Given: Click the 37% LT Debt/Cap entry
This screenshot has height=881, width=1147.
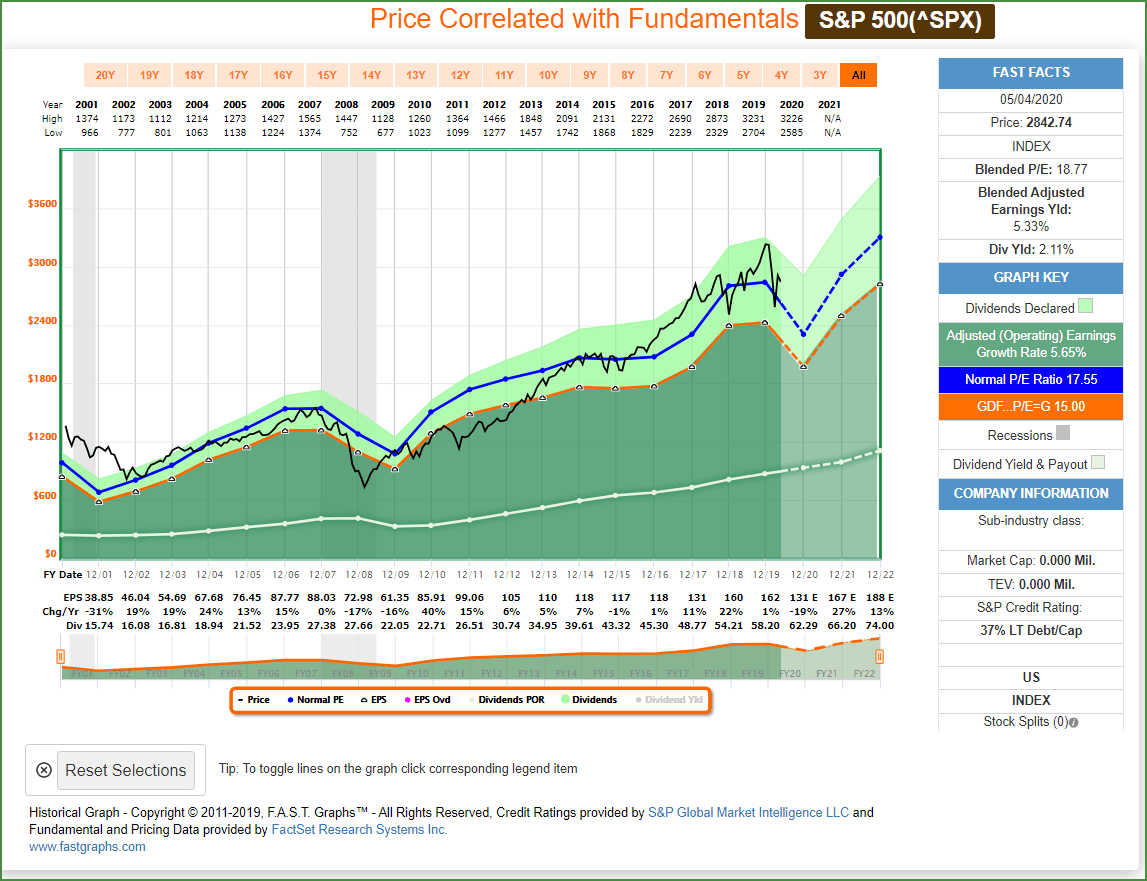Looking at the screenshot, I should click(1031, 631).
